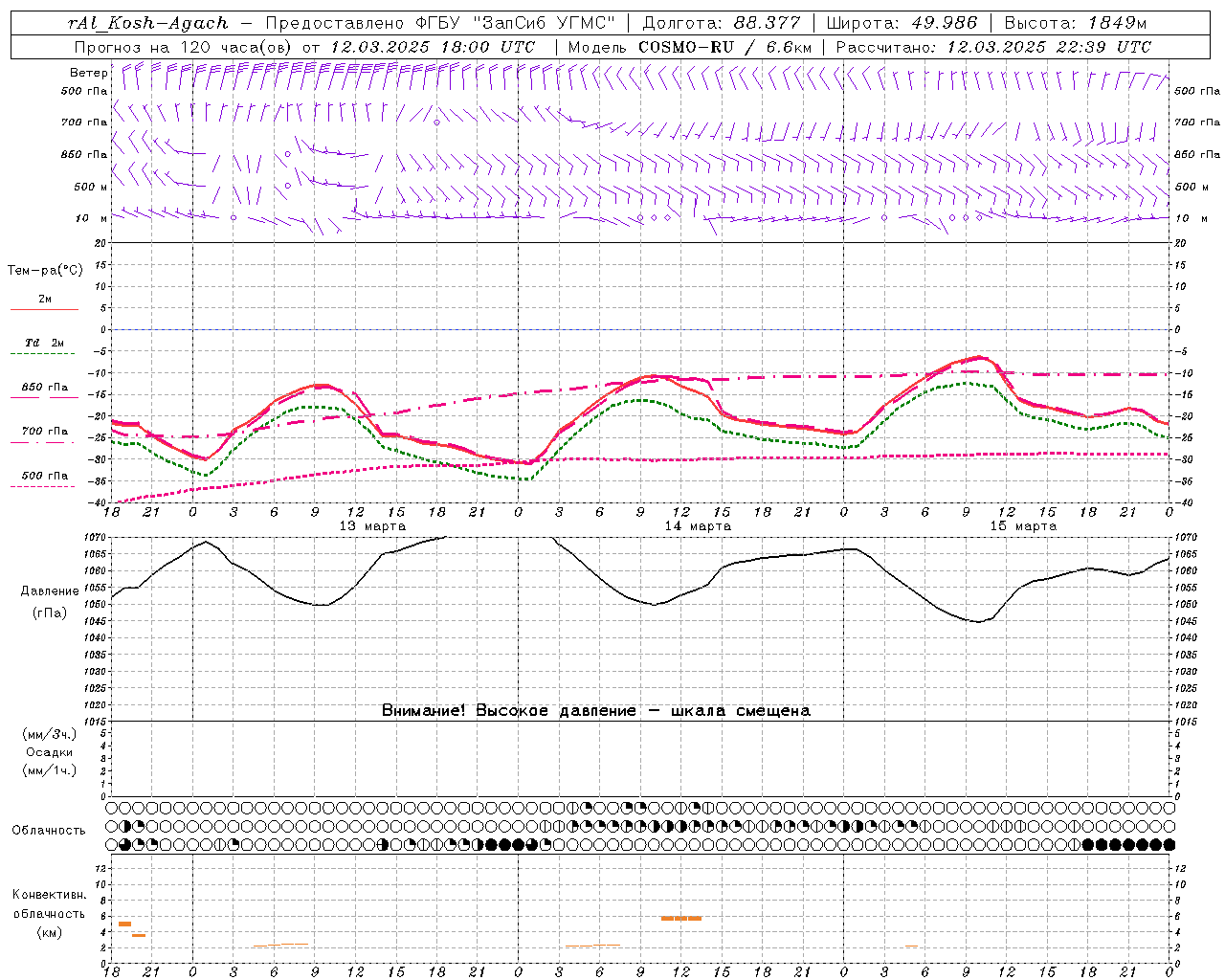Image resolution: width=1225 pixels, height=980 pixels.
Task: Click the Тем-ра(°C) axis title
Action: click(x=45, y=271)
